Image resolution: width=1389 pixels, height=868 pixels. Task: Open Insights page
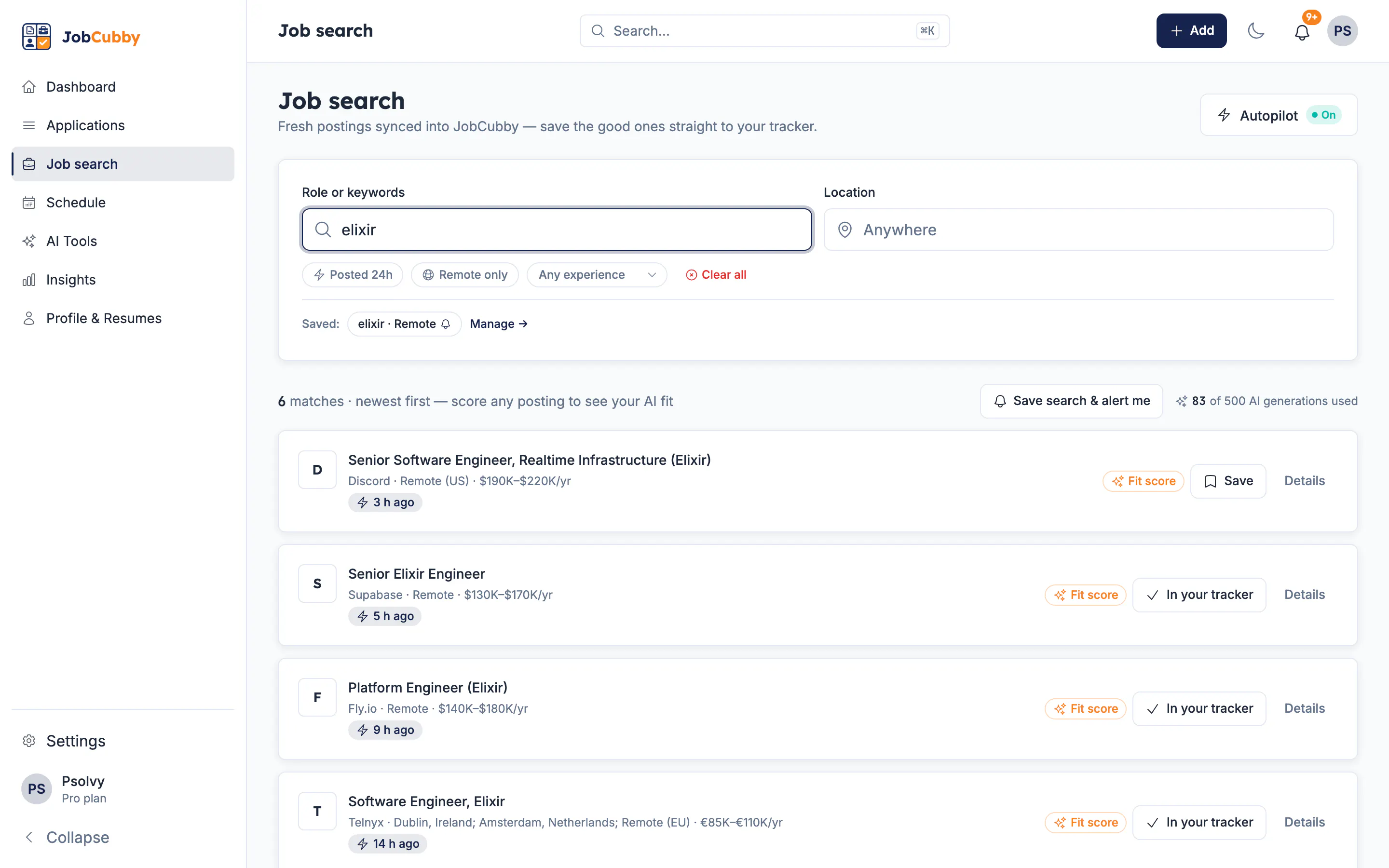(123, 280)
